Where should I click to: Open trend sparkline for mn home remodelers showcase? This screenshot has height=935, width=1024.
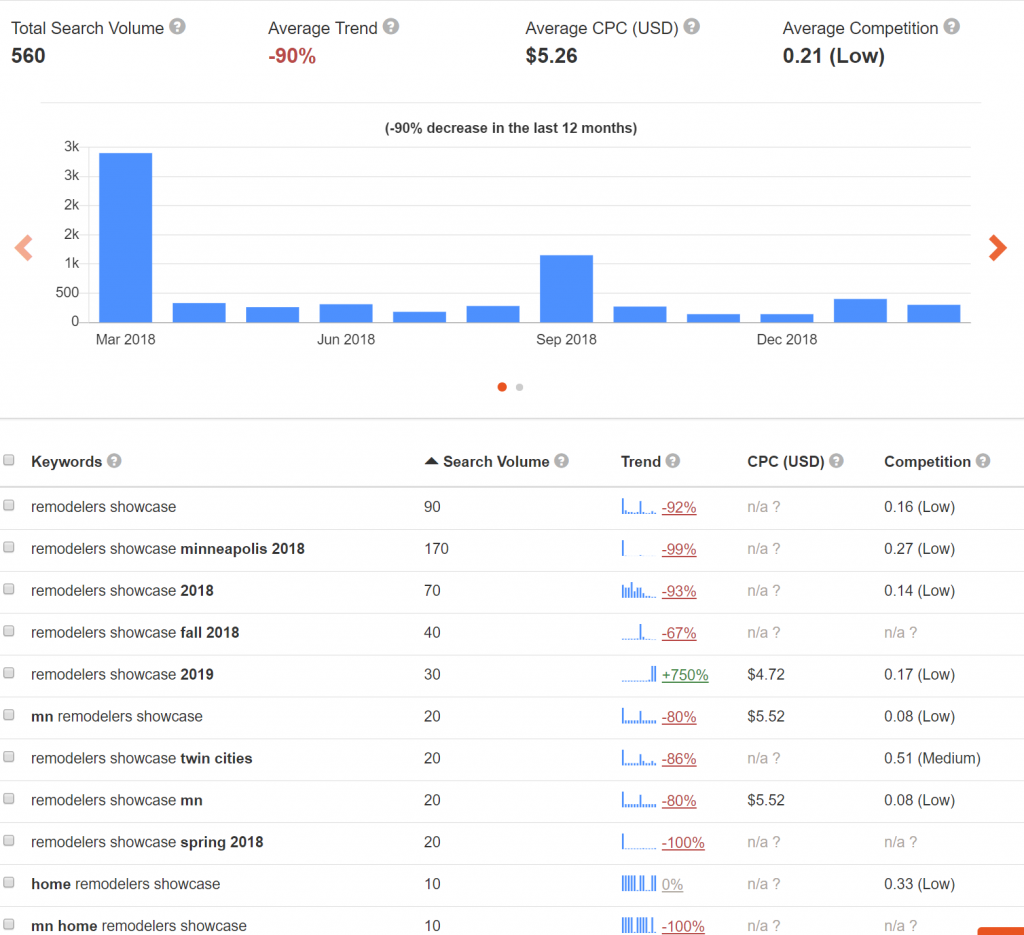point(639,926)
